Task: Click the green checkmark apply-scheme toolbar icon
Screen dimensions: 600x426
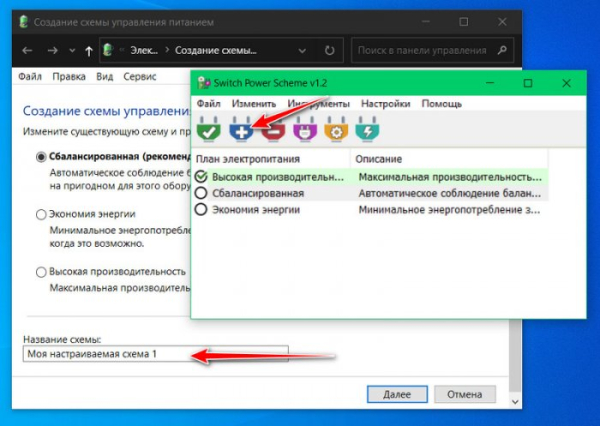Action: tap(209, 130)
